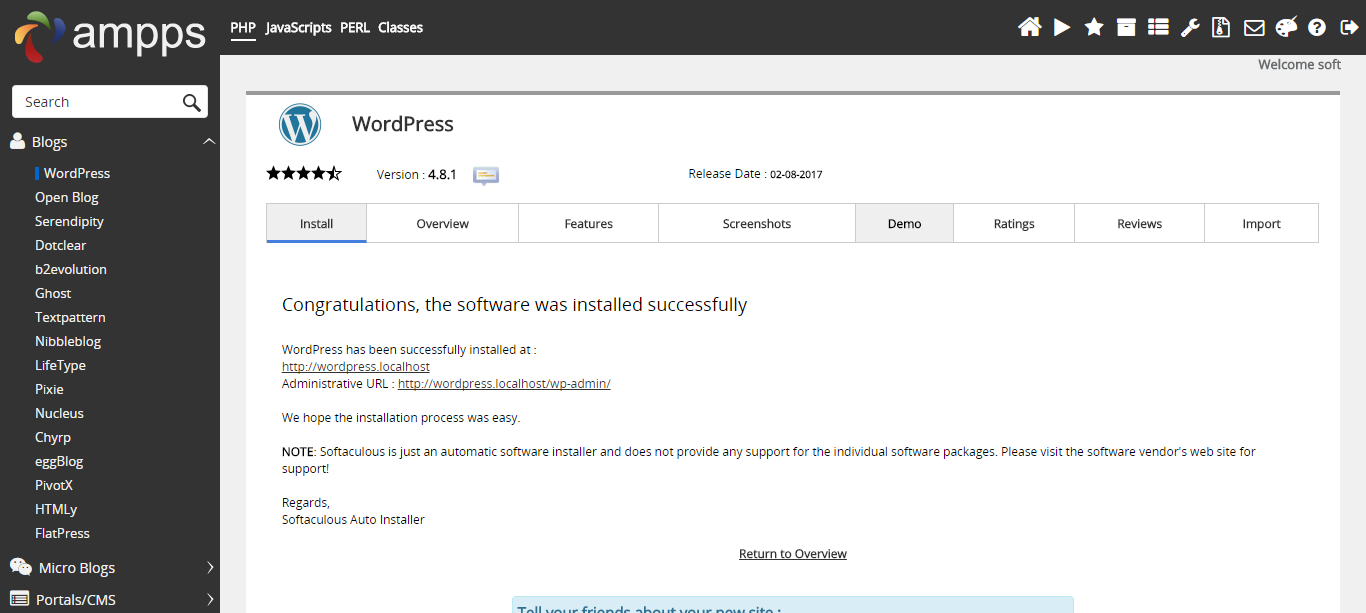Open the task list icon in header
This screenshot has width=1366, height=613.
[1158, 27]
